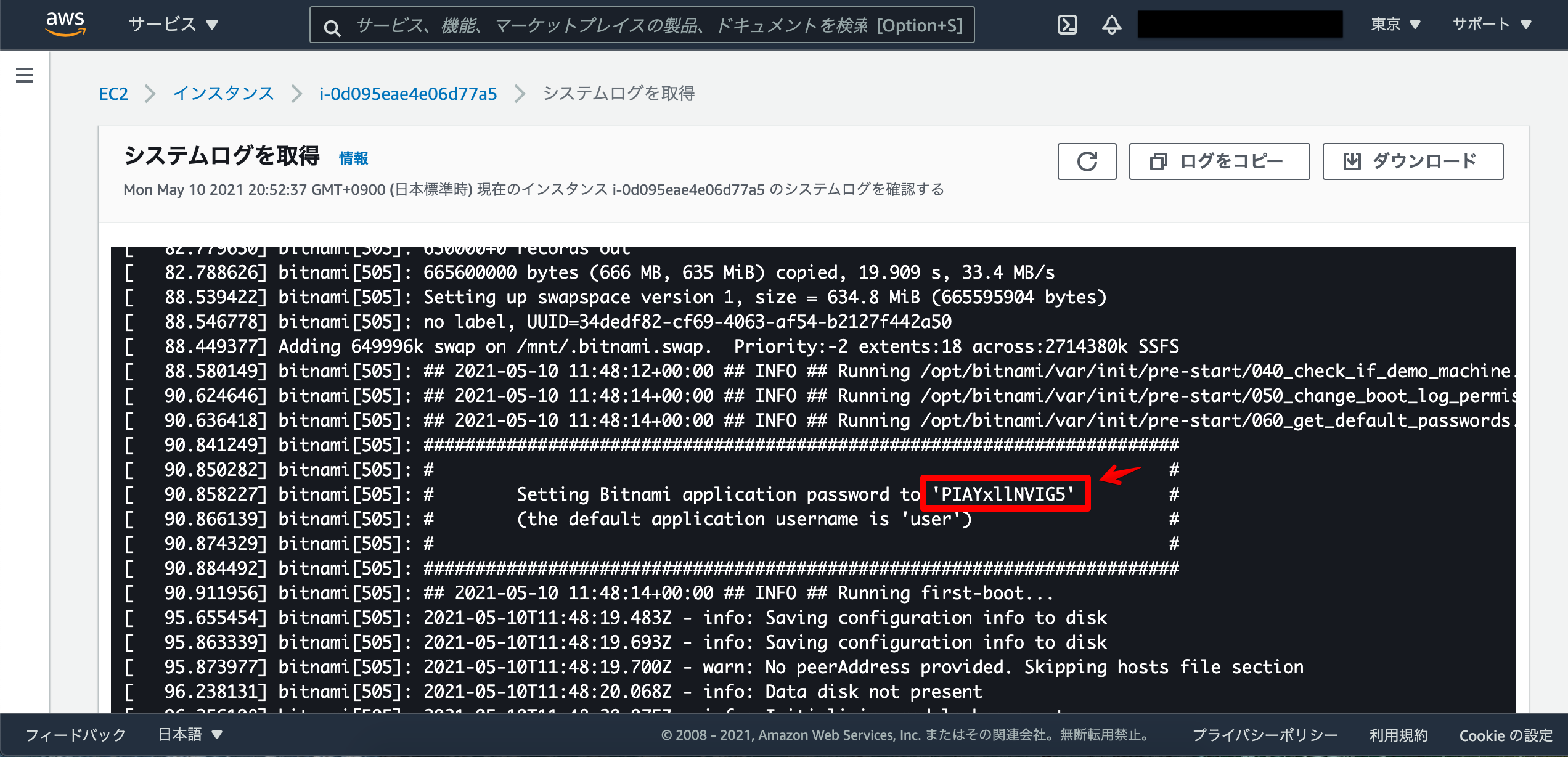
Task: Open the 日本語 language dropdown
Action: (x=190, y=735)
